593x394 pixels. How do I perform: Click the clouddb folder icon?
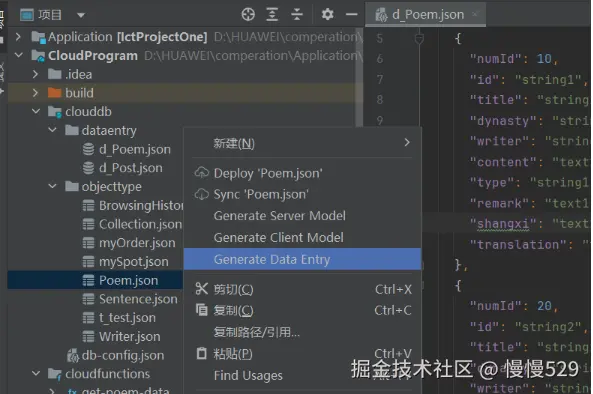54,112
